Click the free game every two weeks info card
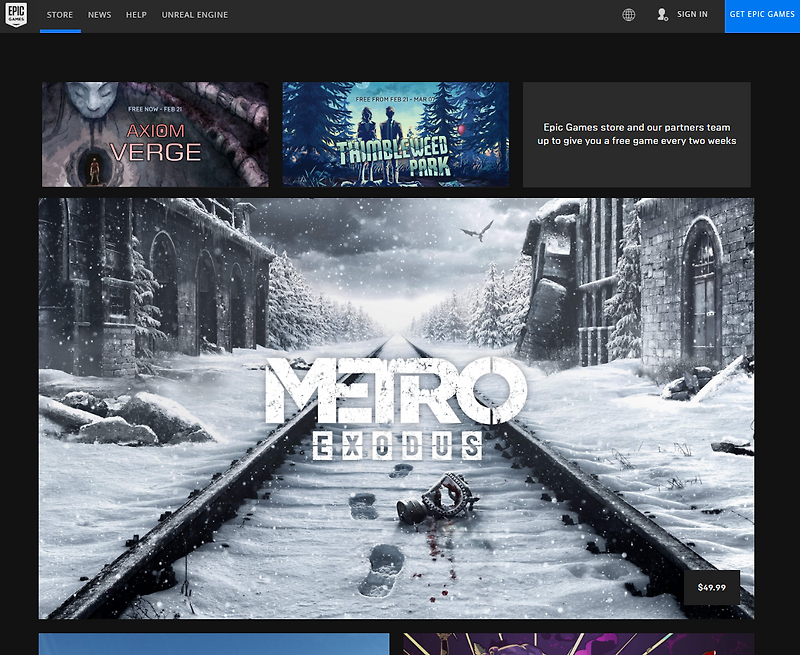Screen dimensions: 800x655 [637, 135]
